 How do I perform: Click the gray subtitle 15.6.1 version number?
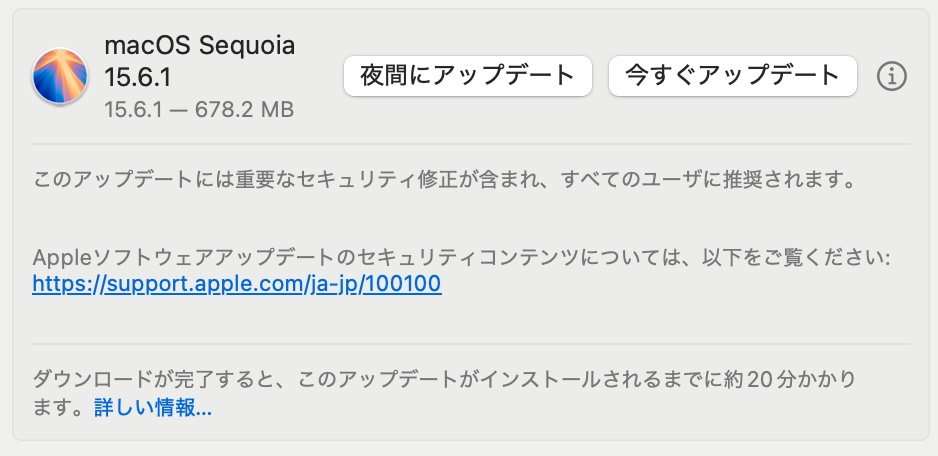133,110
